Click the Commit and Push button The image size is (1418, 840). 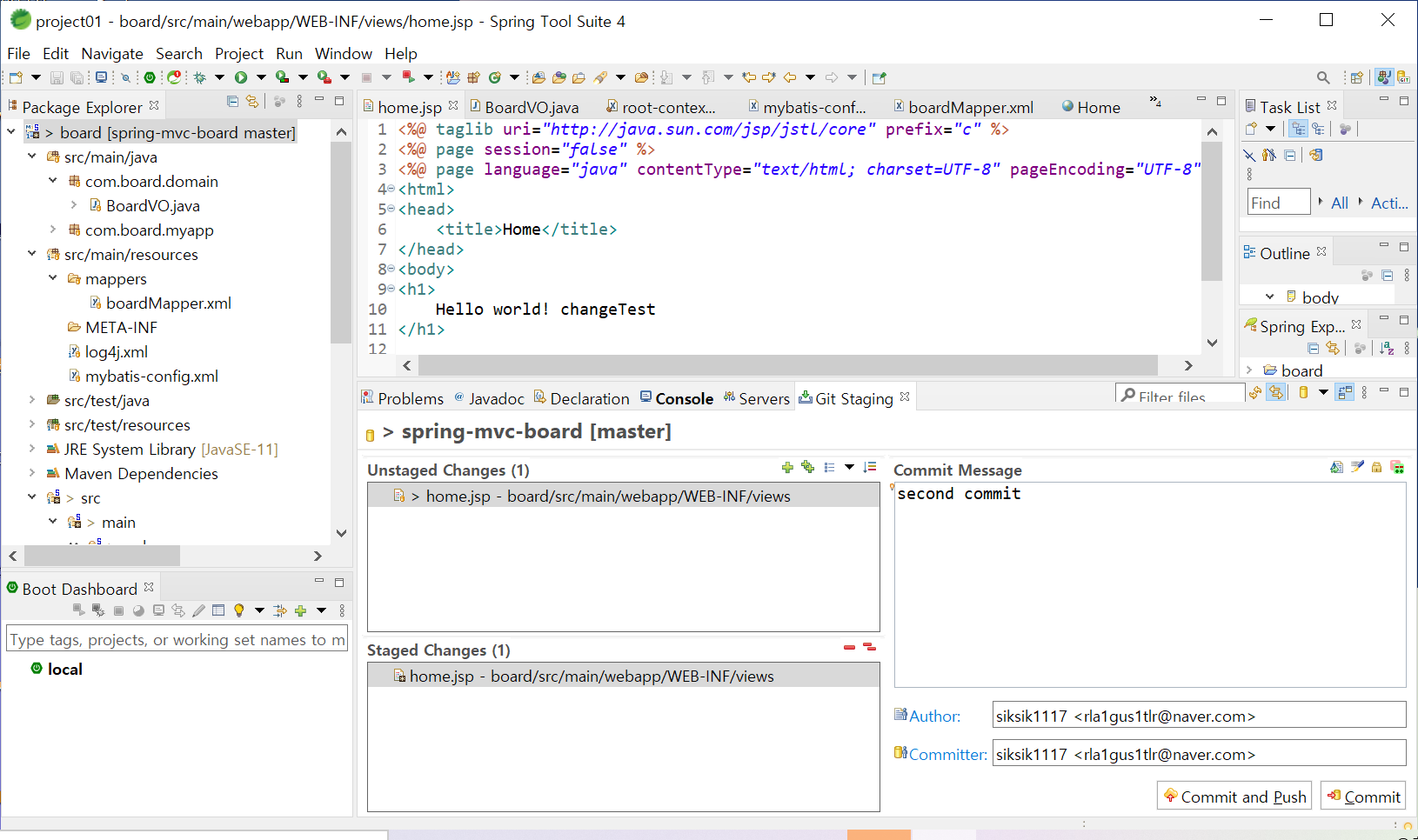coord(1234,797)
